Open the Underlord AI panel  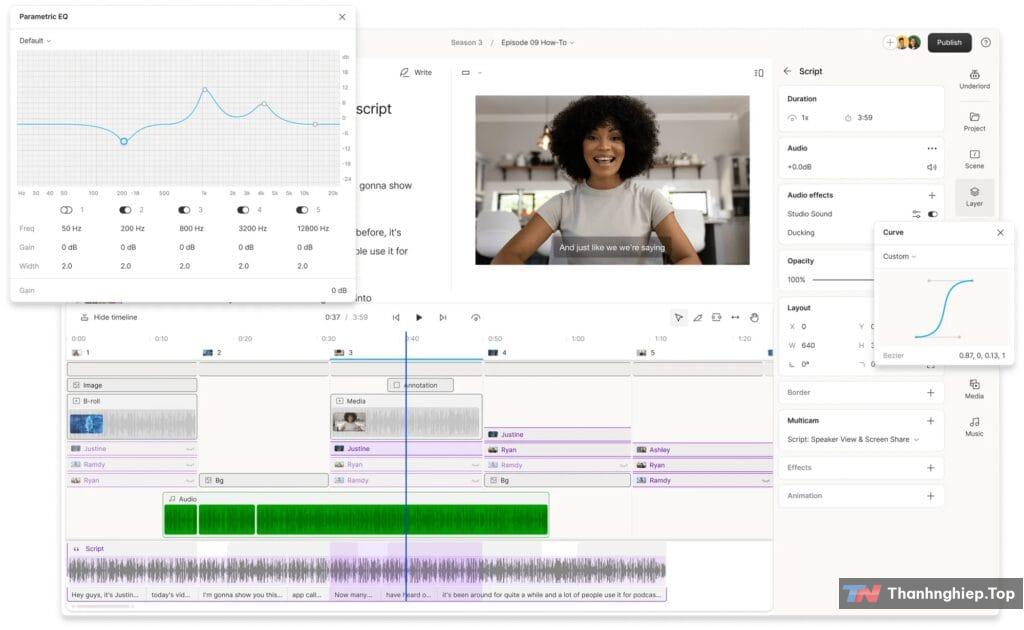(x=974, y=78)
